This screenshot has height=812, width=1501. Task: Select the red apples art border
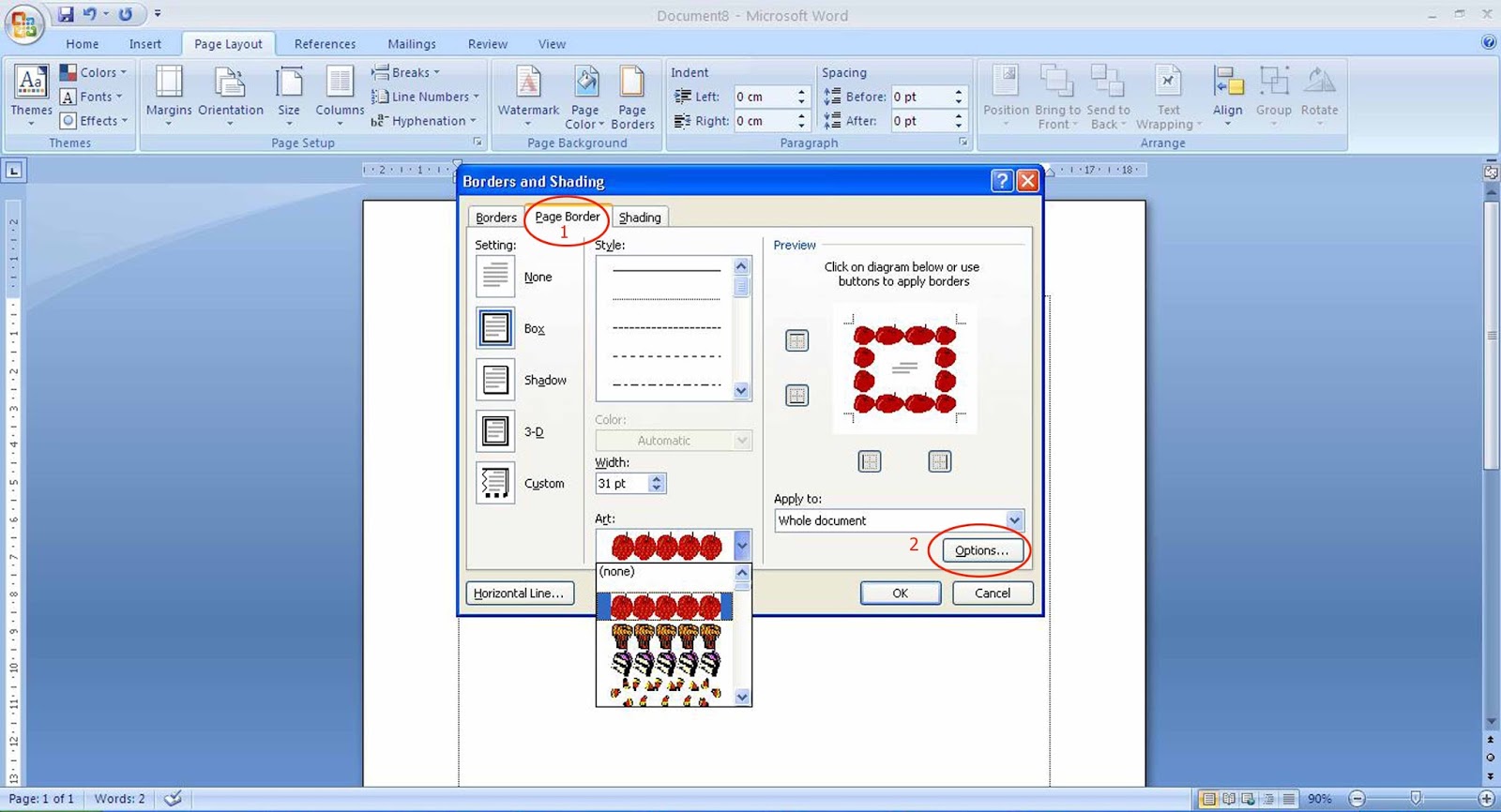click(665, 606)
